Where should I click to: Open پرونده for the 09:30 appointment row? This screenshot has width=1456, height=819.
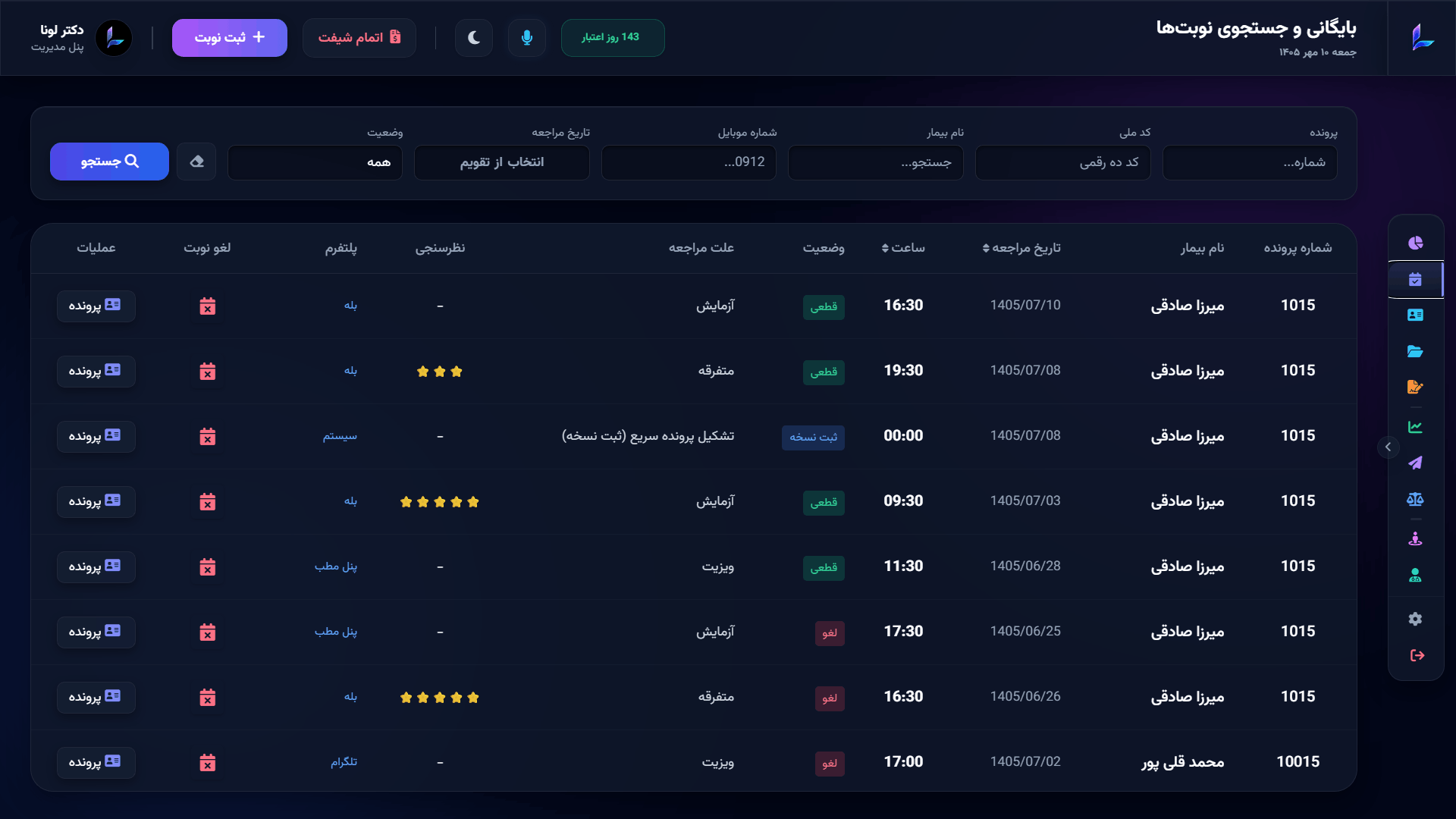point(96,502)
